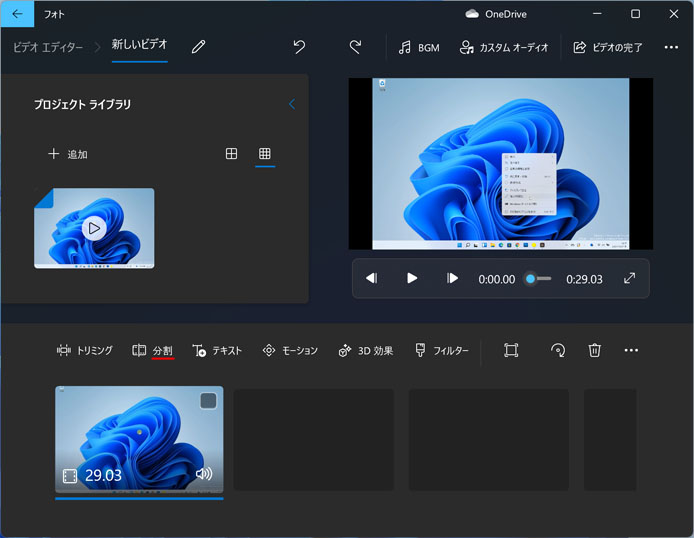Viewport: 694px width, 538px height.
Task: Open storyboard more options menu
Action: pos(631,350)
